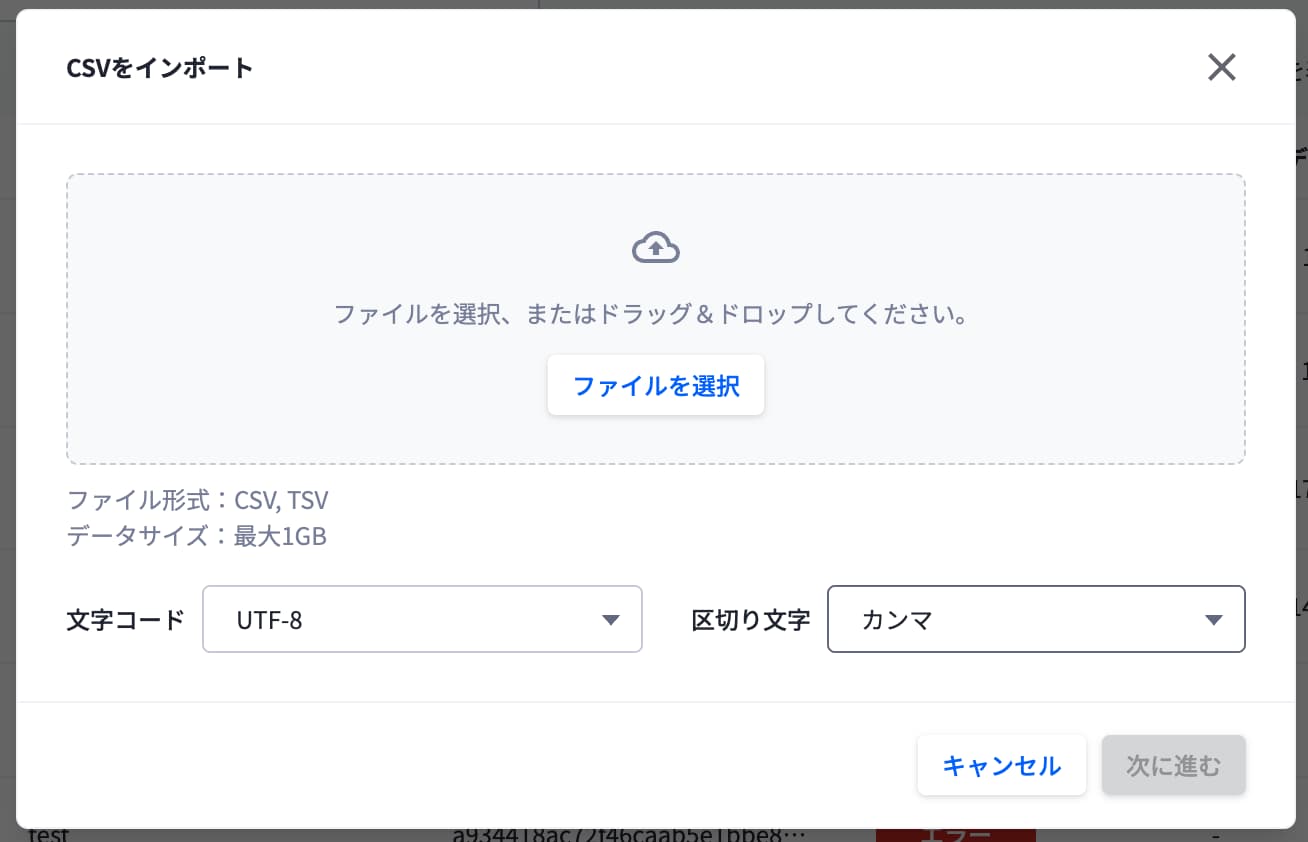
Task: Expand the カンマ dropdown arrow
Action: click(x=1214, y=620)
